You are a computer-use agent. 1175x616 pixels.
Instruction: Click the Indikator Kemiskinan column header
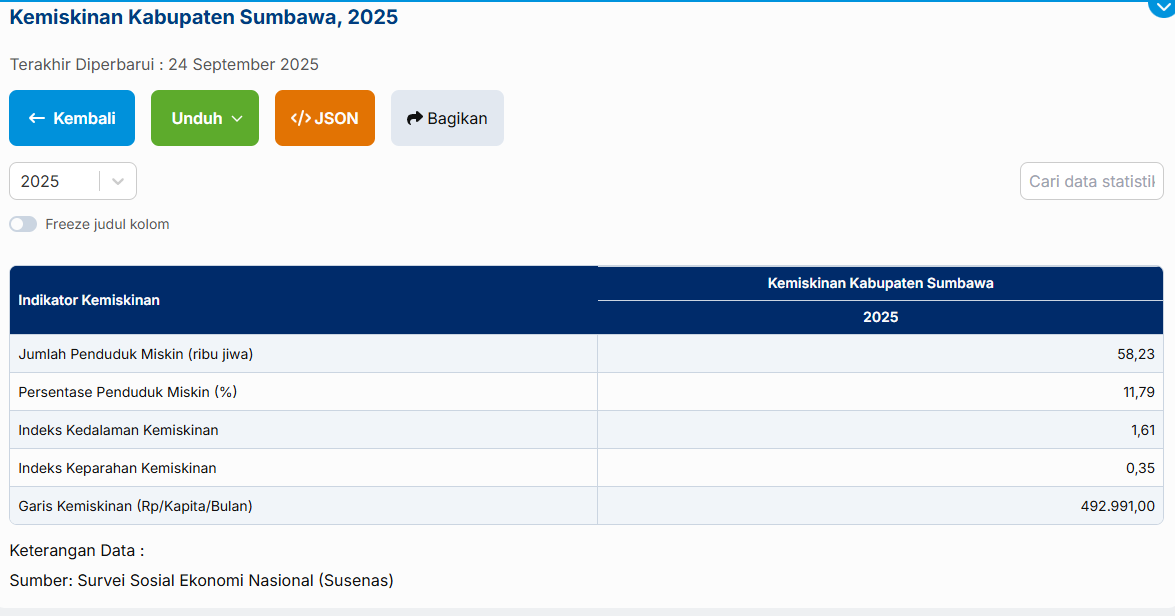(89, 300)
